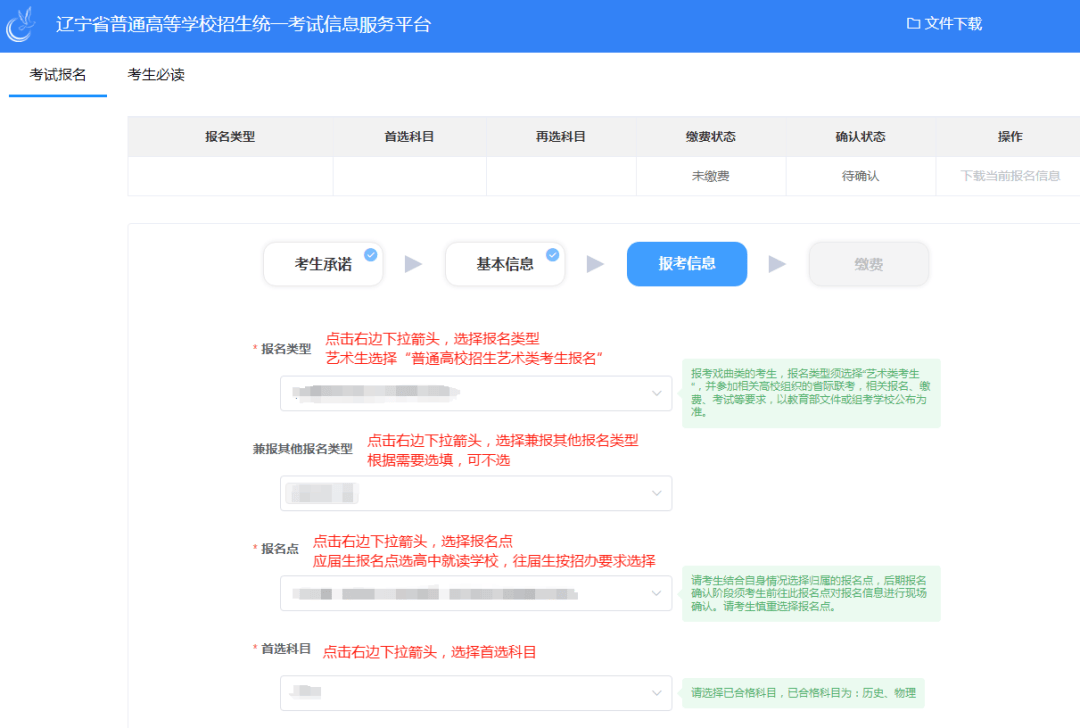
Task: Open the 考生必读 tab
Action: pyautogui.click(x=156, y=75)
